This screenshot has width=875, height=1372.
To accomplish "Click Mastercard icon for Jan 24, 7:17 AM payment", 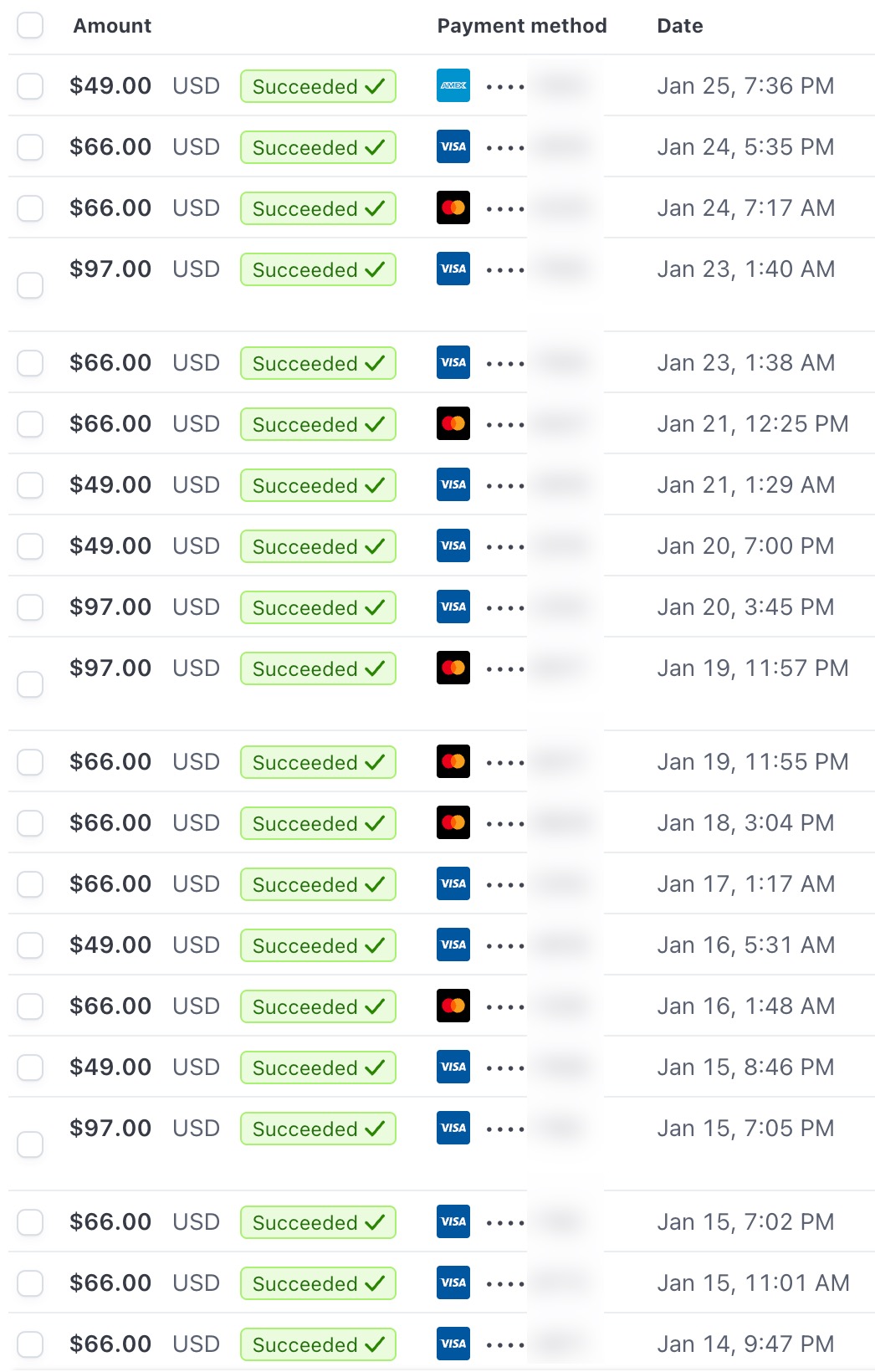I will (453, 207).
